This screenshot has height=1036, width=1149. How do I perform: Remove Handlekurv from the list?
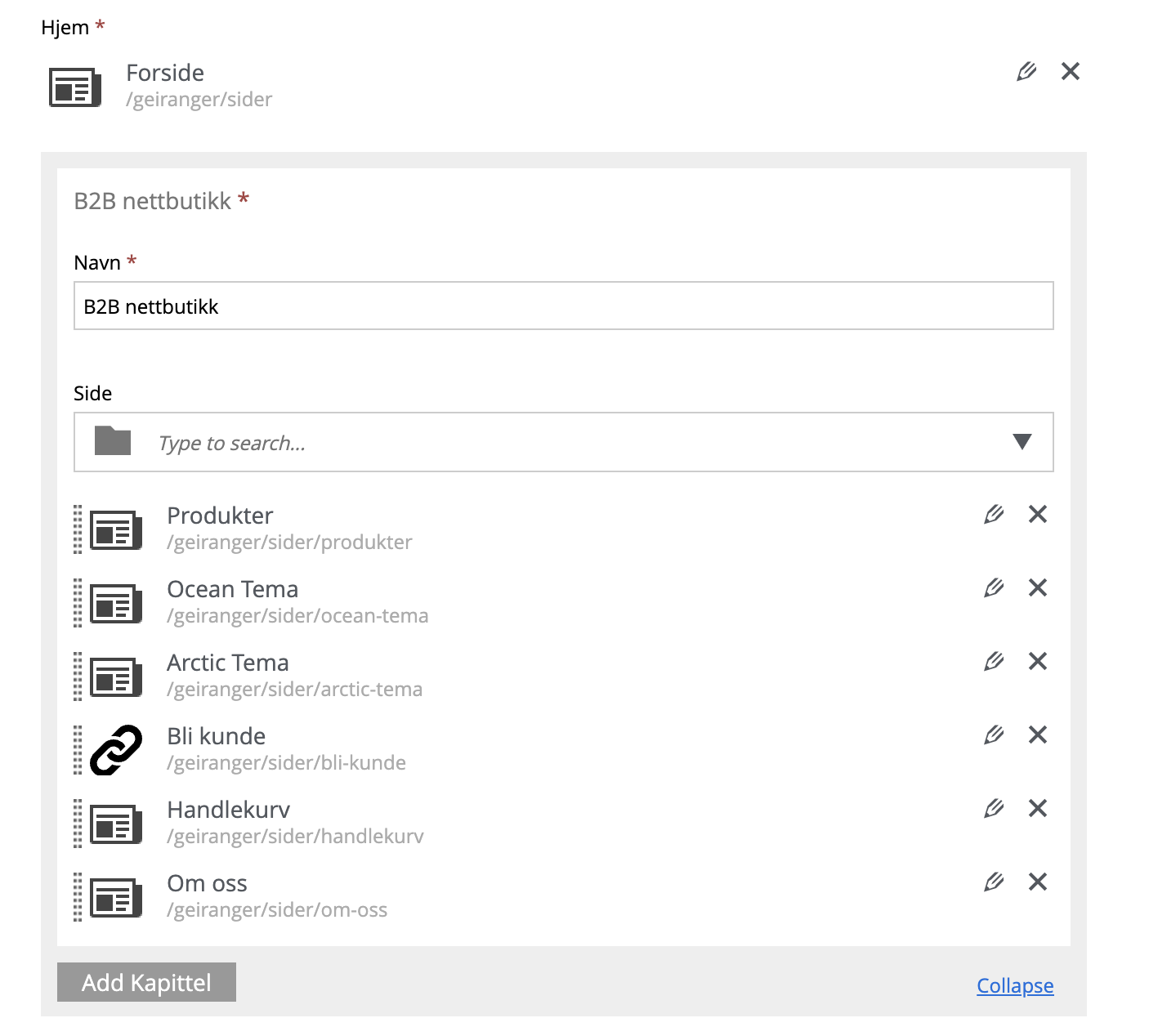pos(1038,808)
